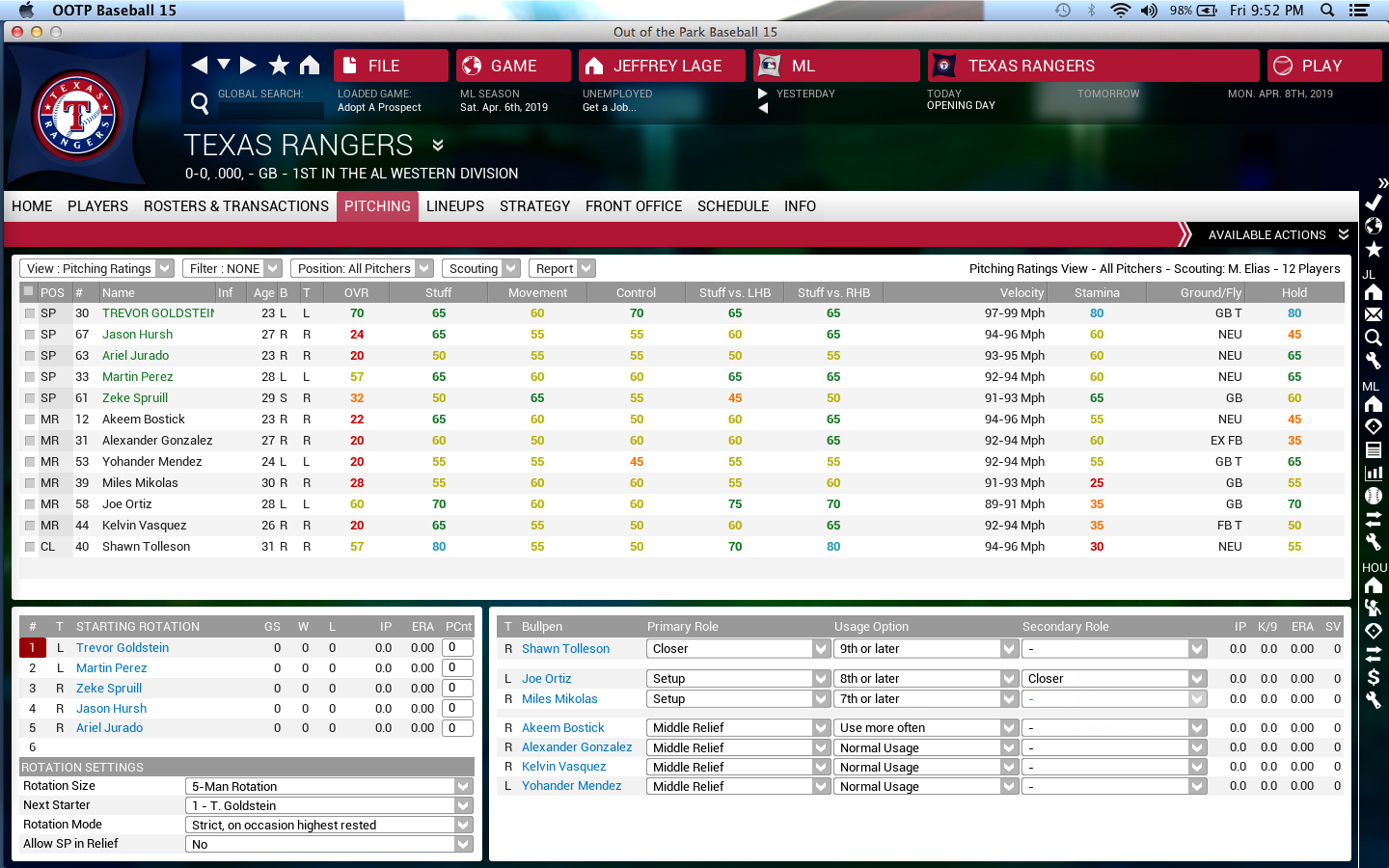The image size is (1389, 868).
Task: Check the box for Zeke Spruill row
Action: pos(30,398)
